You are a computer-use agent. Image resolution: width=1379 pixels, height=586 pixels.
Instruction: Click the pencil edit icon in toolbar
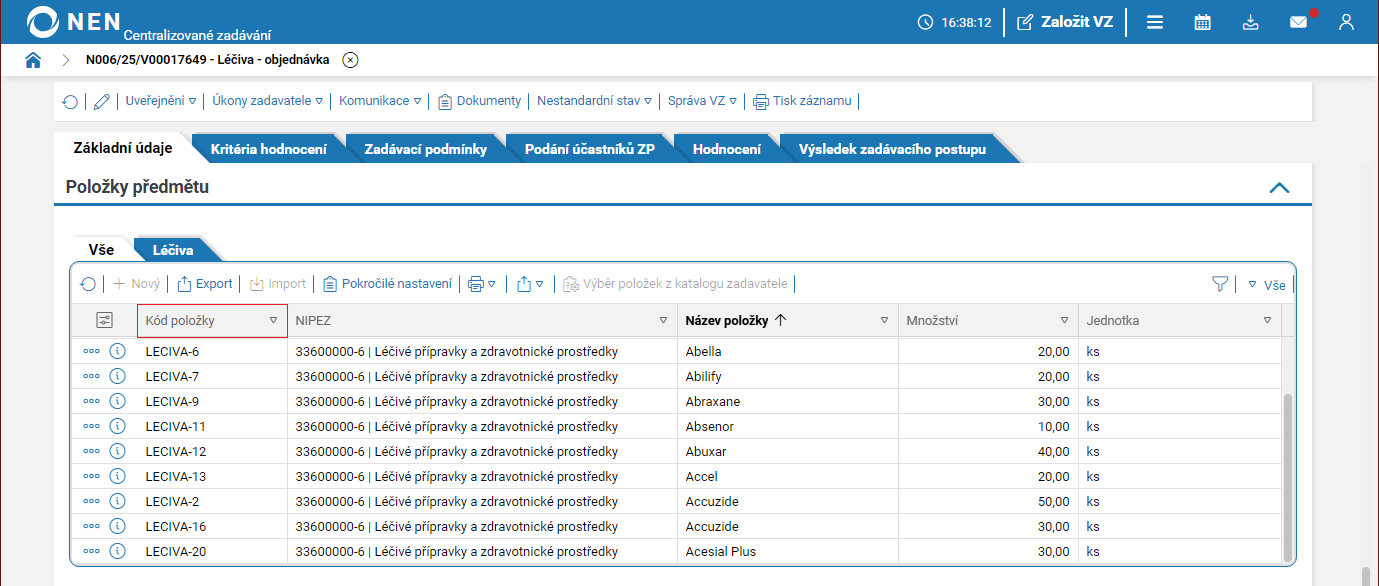pos(101,101)
